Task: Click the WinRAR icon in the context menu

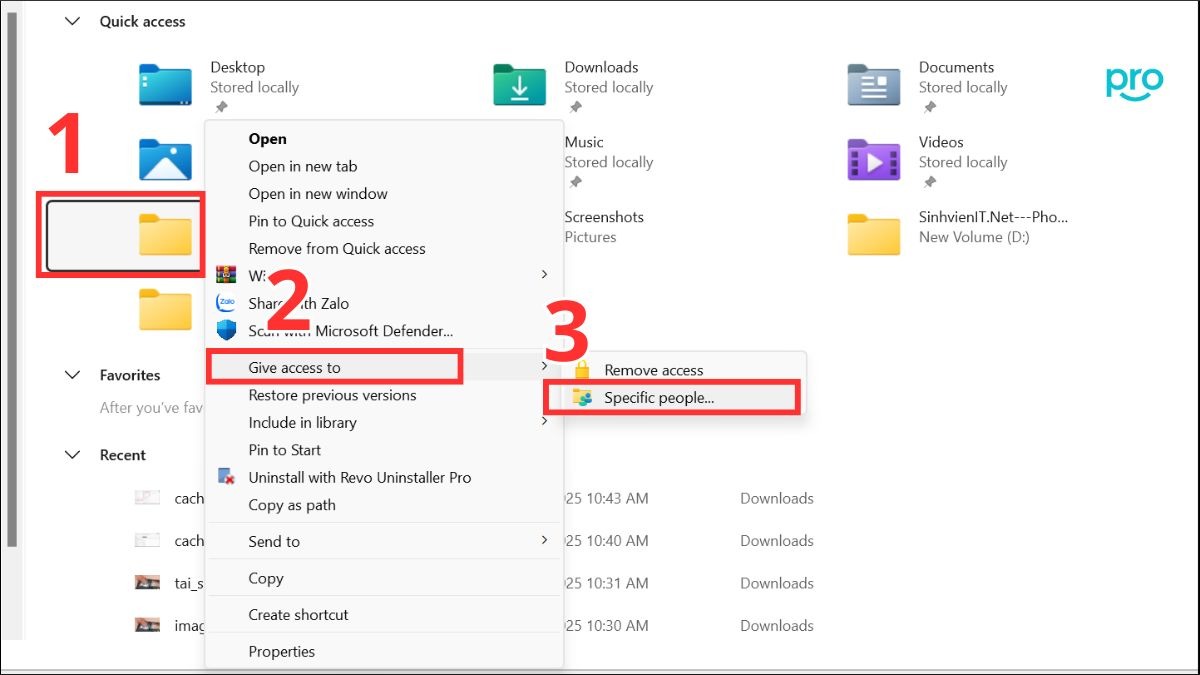Action: tap(226, 275)
